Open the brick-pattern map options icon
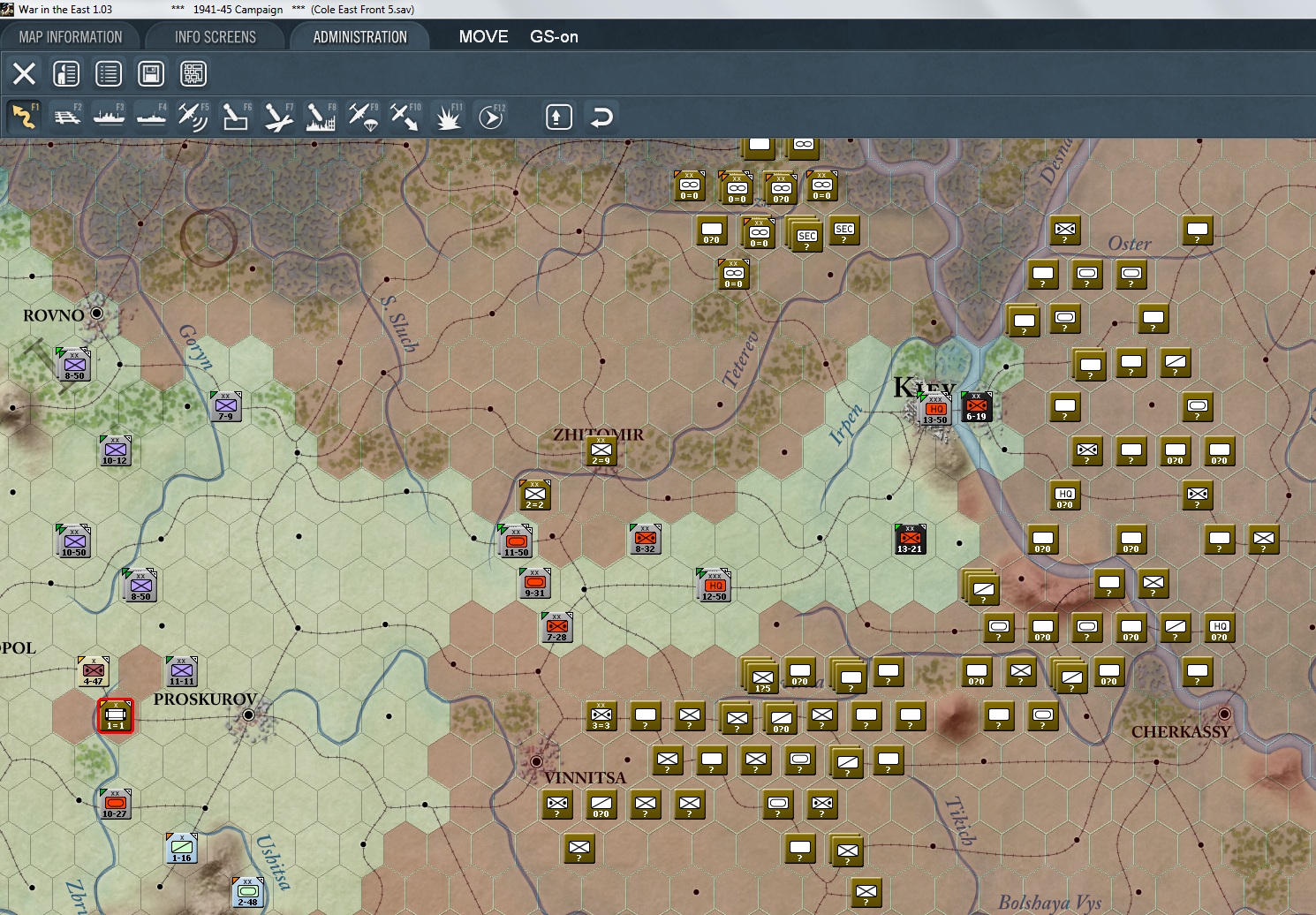Screen dimensions: 1316x915 193,73
